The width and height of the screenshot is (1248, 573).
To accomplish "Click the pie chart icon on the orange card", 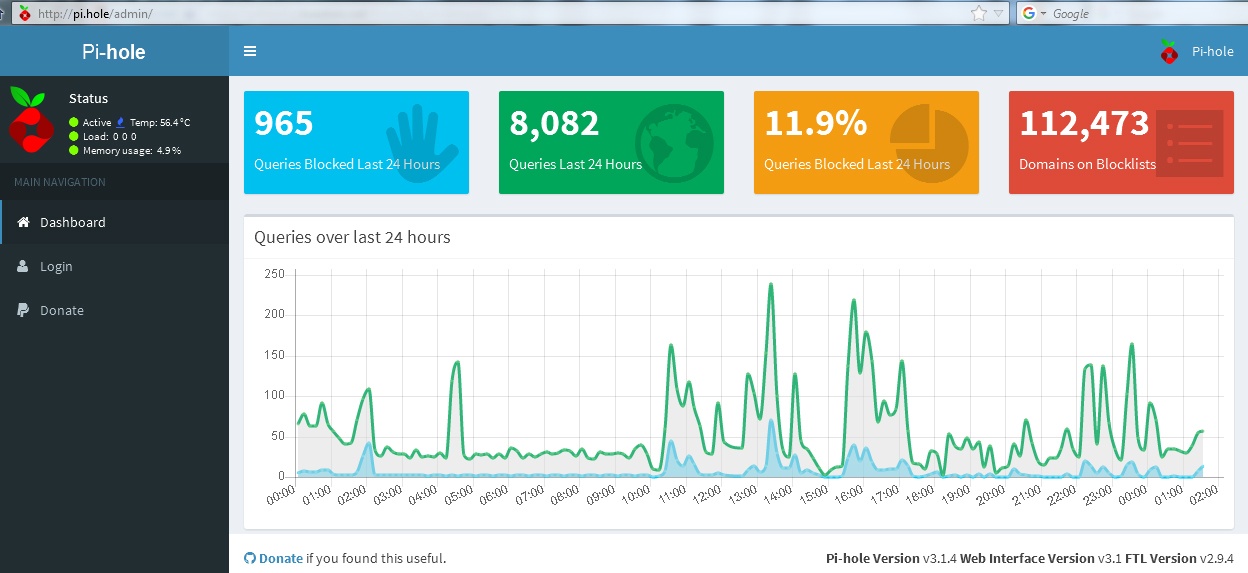I will point(928,143).
